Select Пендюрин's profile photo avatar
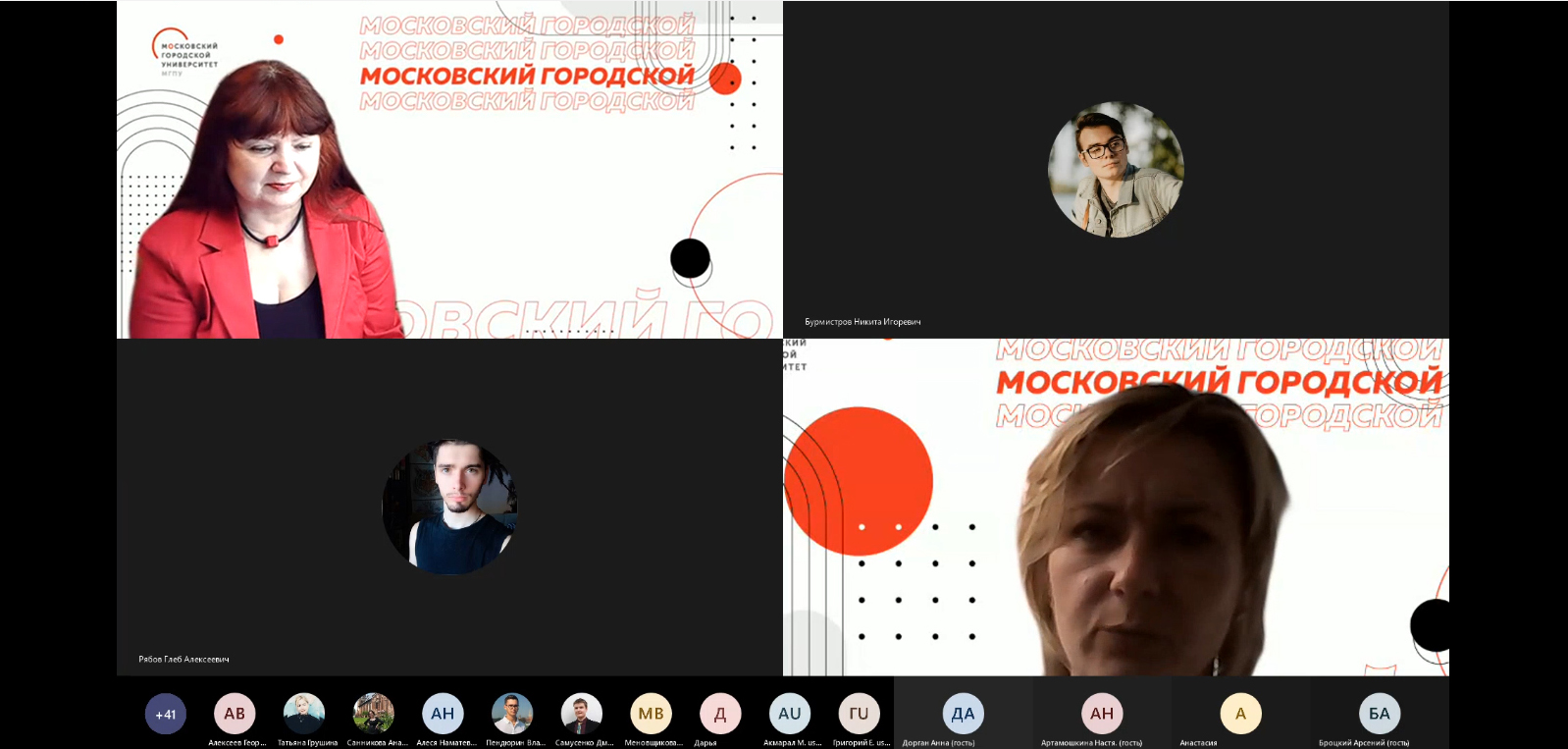 pos(512,714)
